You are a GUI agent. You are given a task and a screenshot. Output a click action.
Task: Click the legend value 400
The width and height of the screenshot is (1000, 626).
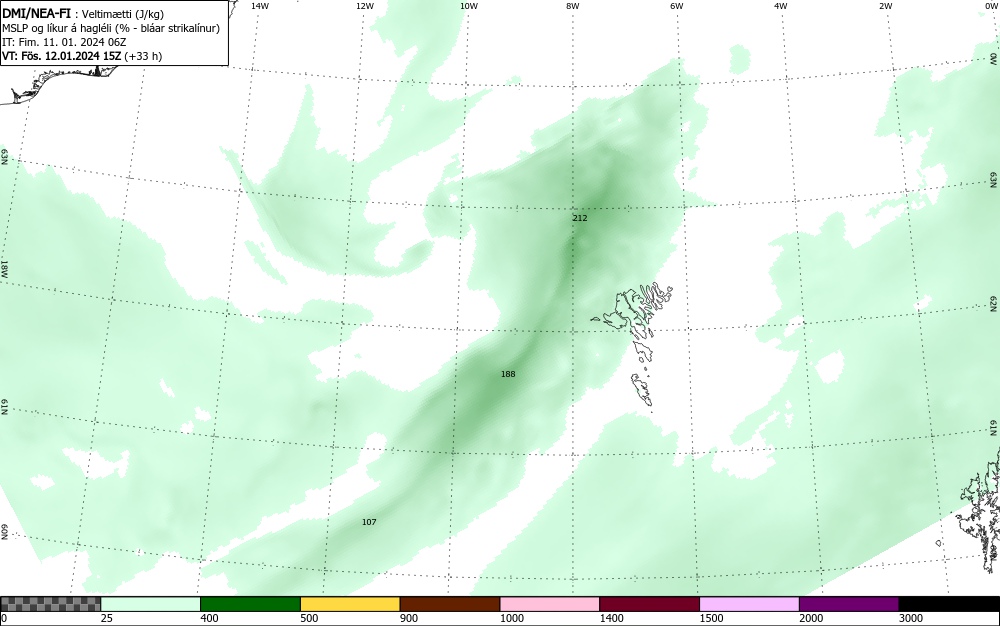[209, 618]
